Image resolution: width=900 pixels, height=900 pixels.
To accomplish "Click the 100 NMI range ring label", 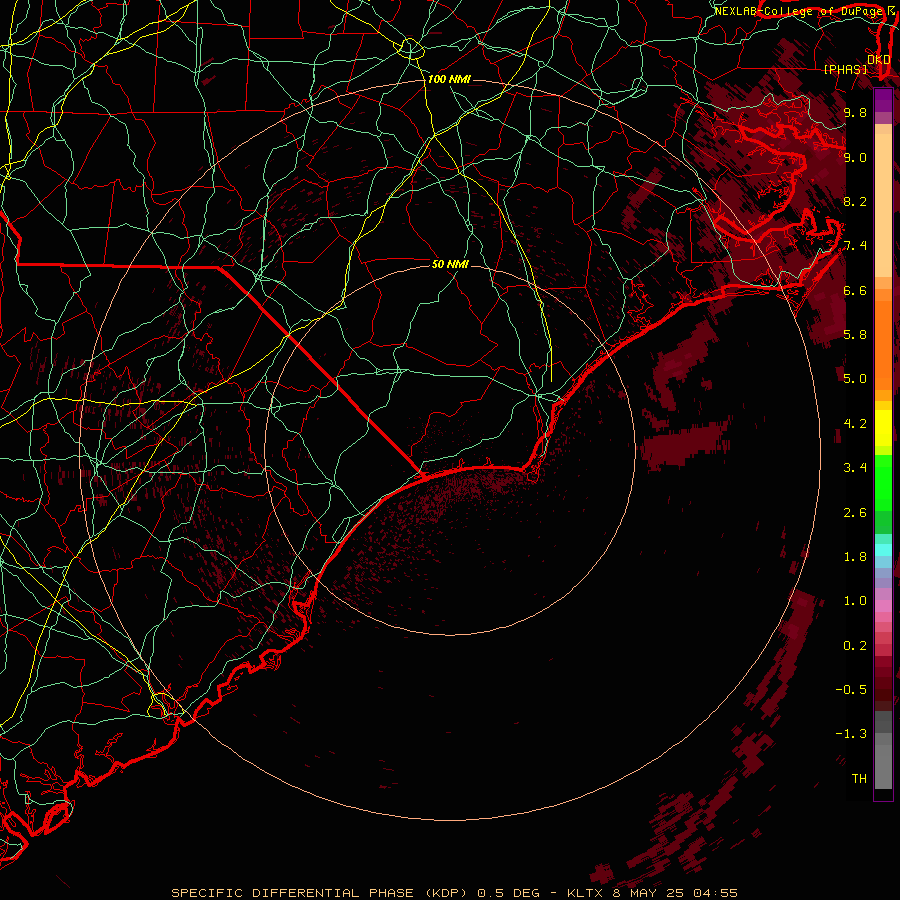I will [449, 79].
